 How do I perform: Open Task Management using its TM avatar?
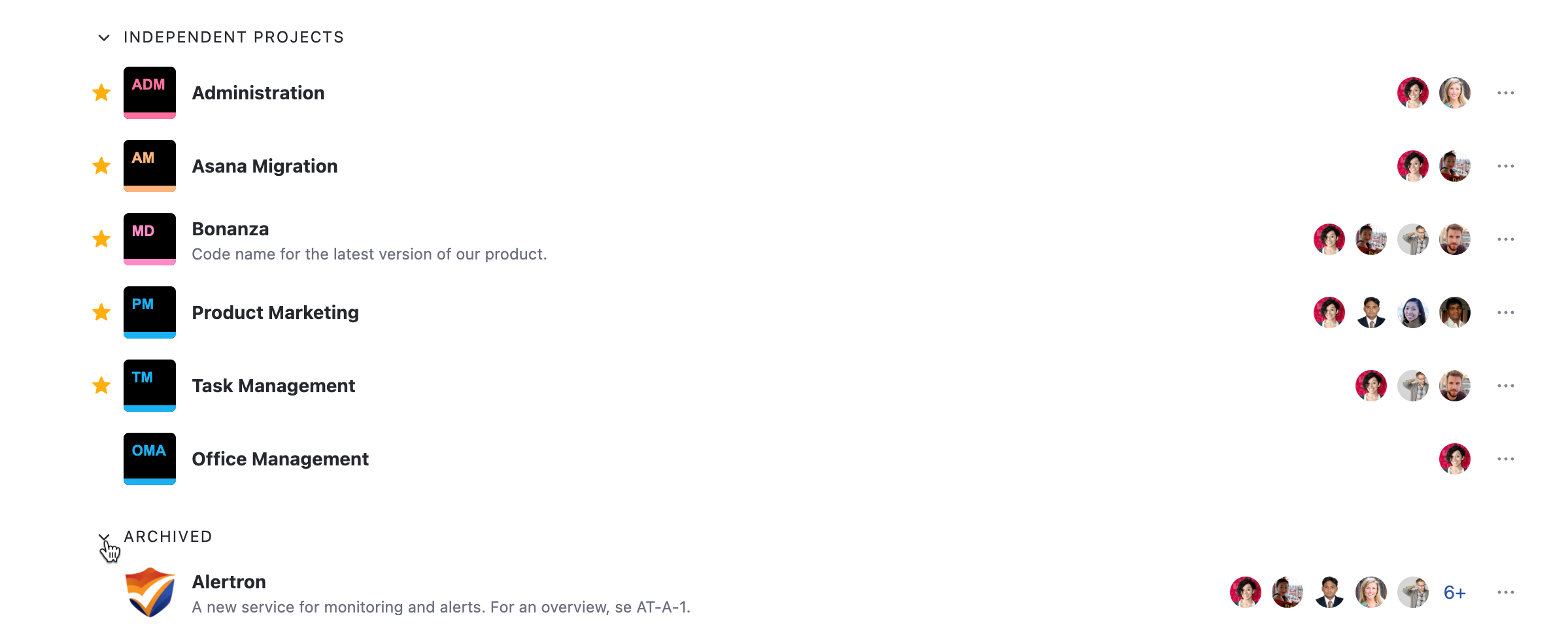point(149,385)
